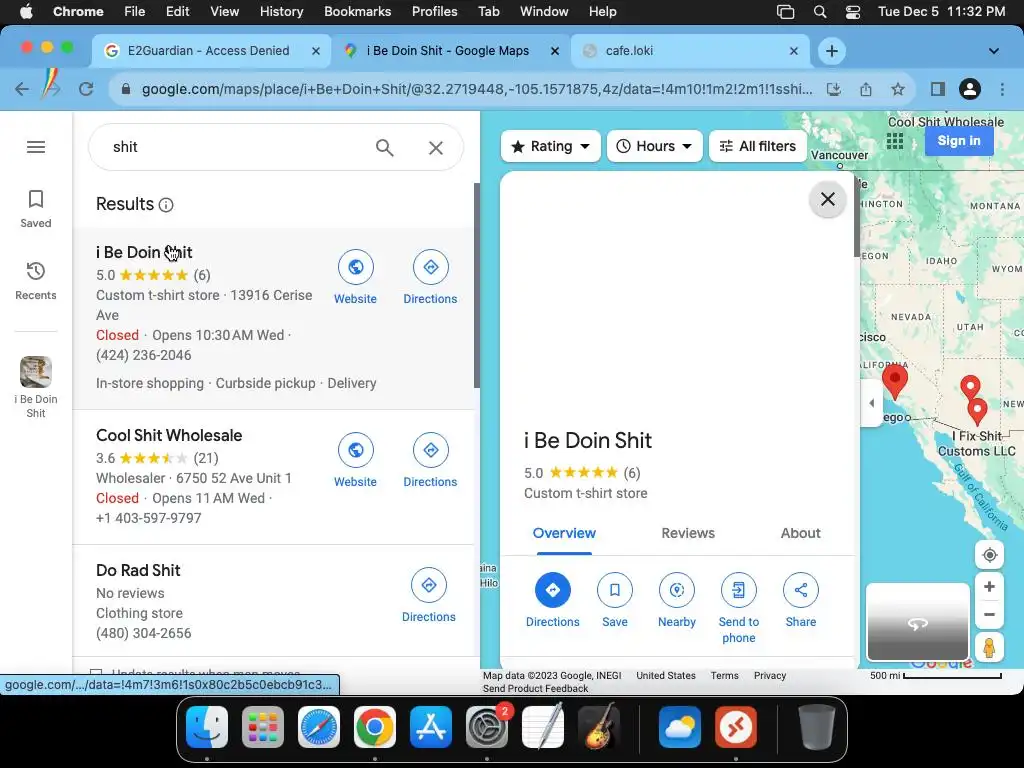Bookmark page with star icon
The width and height of the screenshot is (1024, 768).
click(898, 89)
